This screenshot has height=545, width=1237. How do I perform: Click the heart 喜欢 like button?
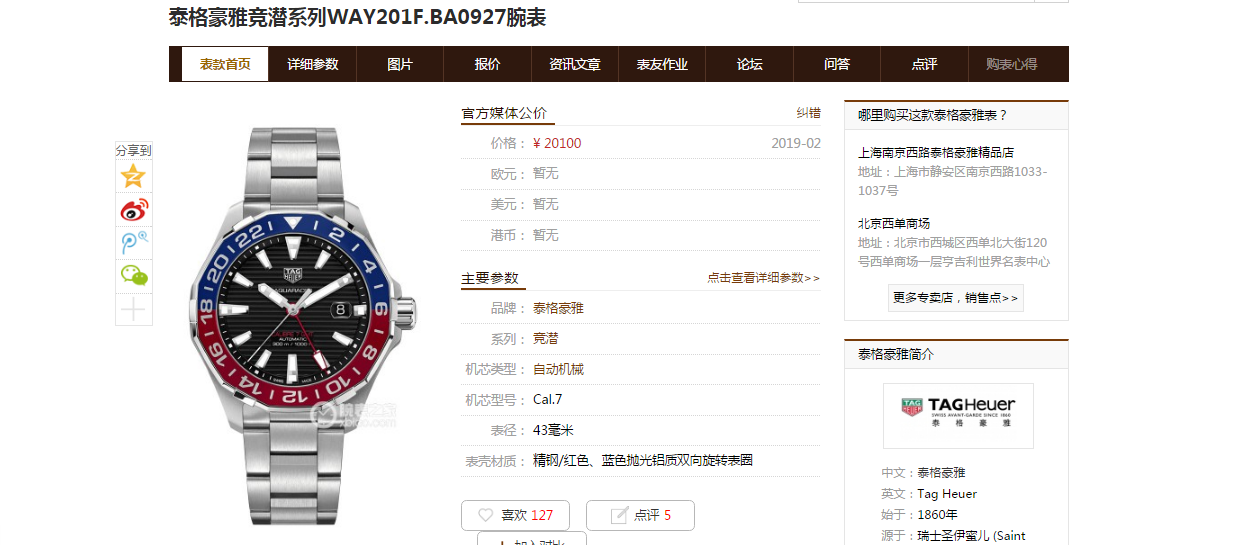(x=515, y=515)
